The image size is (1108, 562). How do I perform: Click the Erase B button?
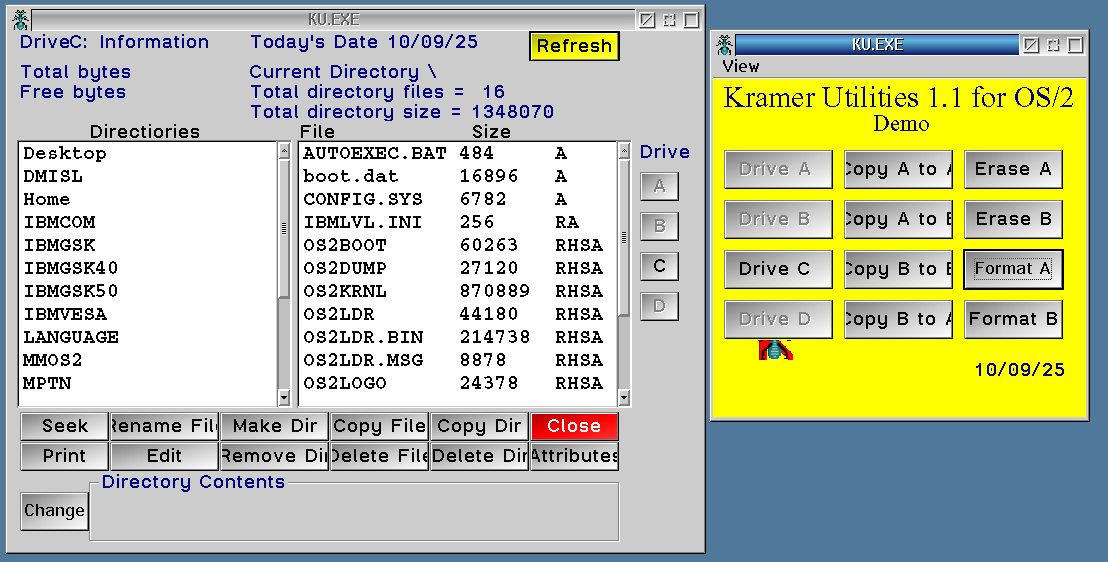coord(1012,219)
